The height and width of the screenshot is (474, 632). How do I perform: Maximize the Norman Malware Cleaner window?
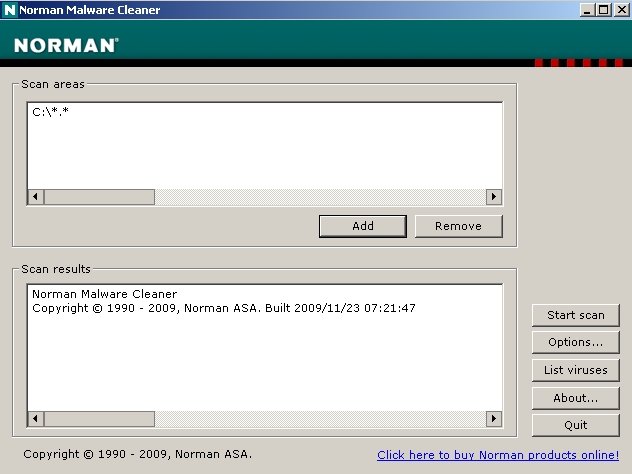(x=603, y=10)
